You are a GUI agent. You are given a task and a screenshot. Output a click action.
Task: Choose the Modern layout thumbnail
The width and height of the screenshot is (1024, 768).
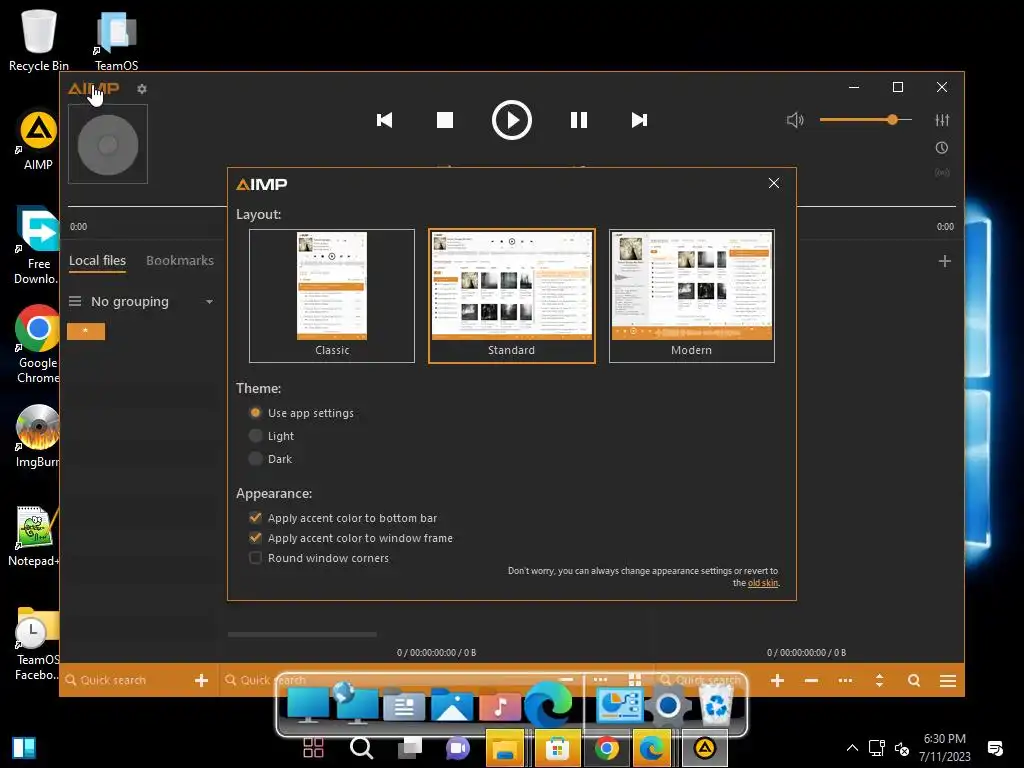tap(692, 296)
